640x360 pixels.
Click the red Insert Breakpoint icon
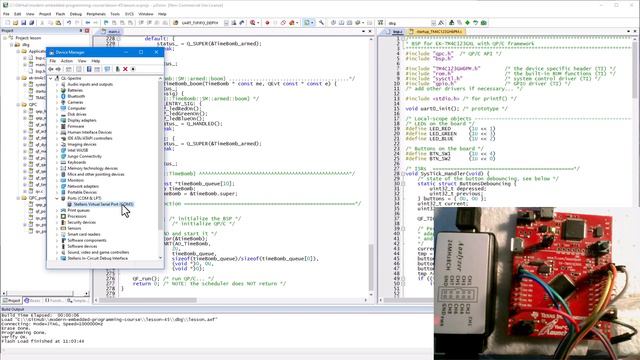(x=267, y=23)
